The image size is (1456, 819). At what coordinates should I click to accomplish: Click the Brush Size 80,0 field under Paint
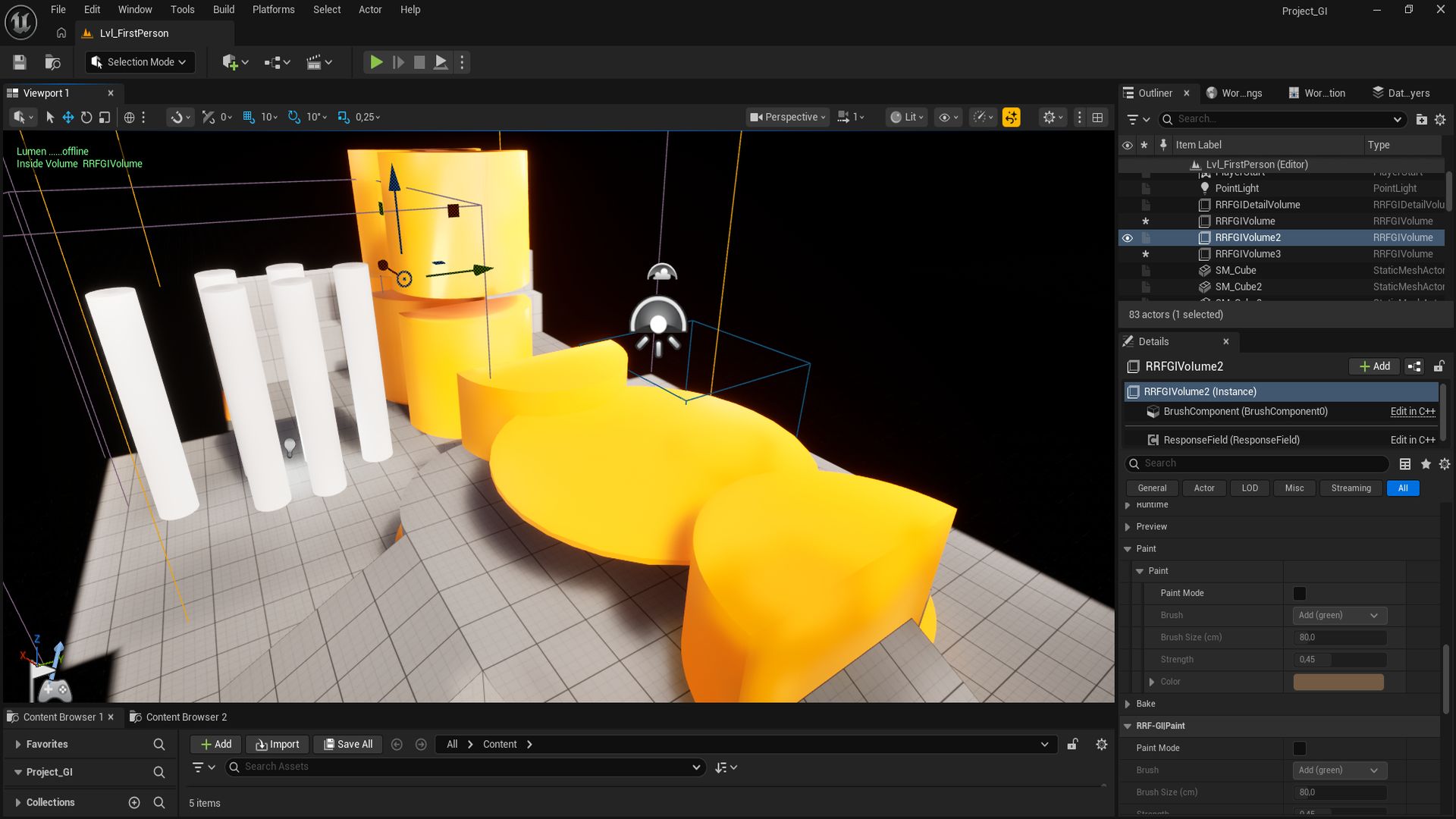point(1339,638)
